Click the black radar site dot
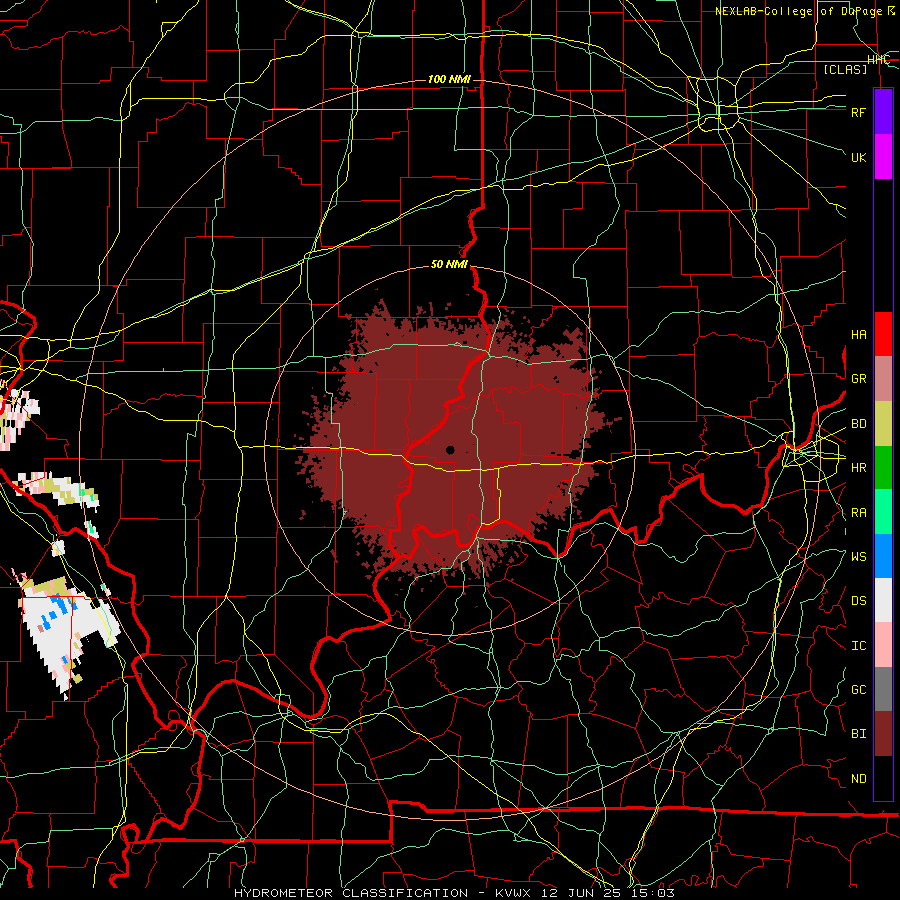900x900 pixels. point(450,450)
